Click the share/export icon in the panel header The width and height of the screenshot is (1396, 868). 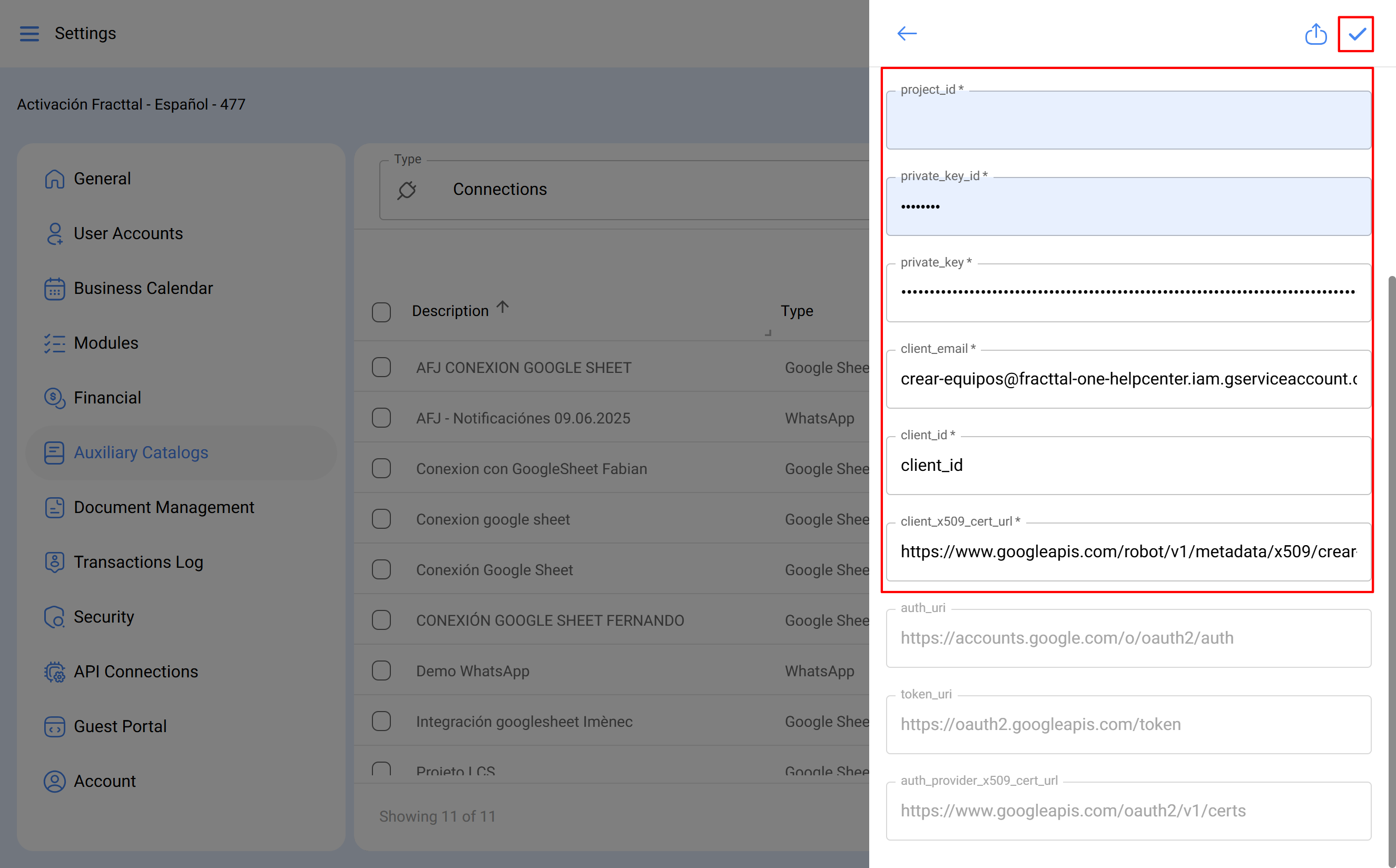tap(1315, 33)
